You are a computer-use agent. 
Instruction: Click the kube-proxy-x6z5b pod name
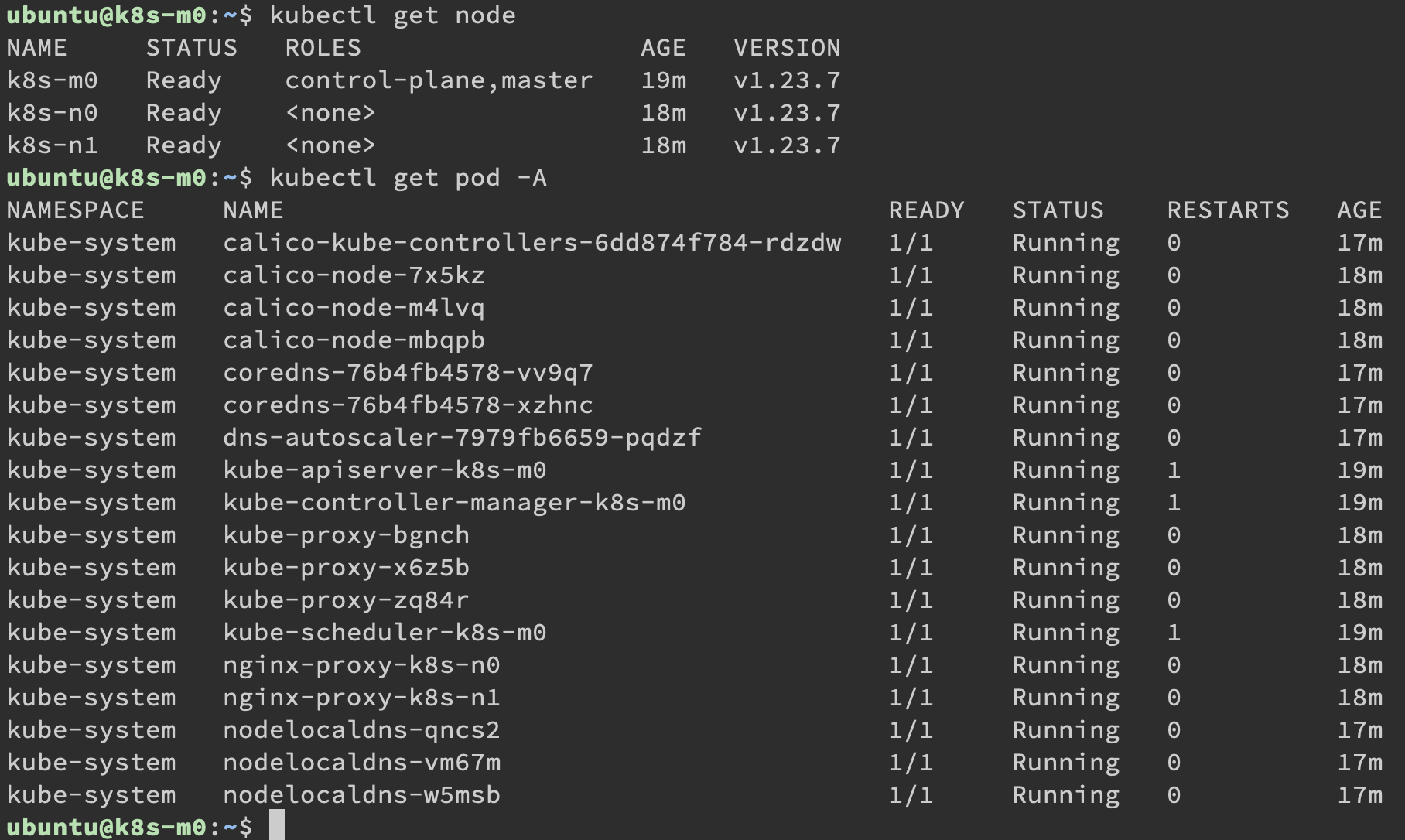tap(346, 568)
